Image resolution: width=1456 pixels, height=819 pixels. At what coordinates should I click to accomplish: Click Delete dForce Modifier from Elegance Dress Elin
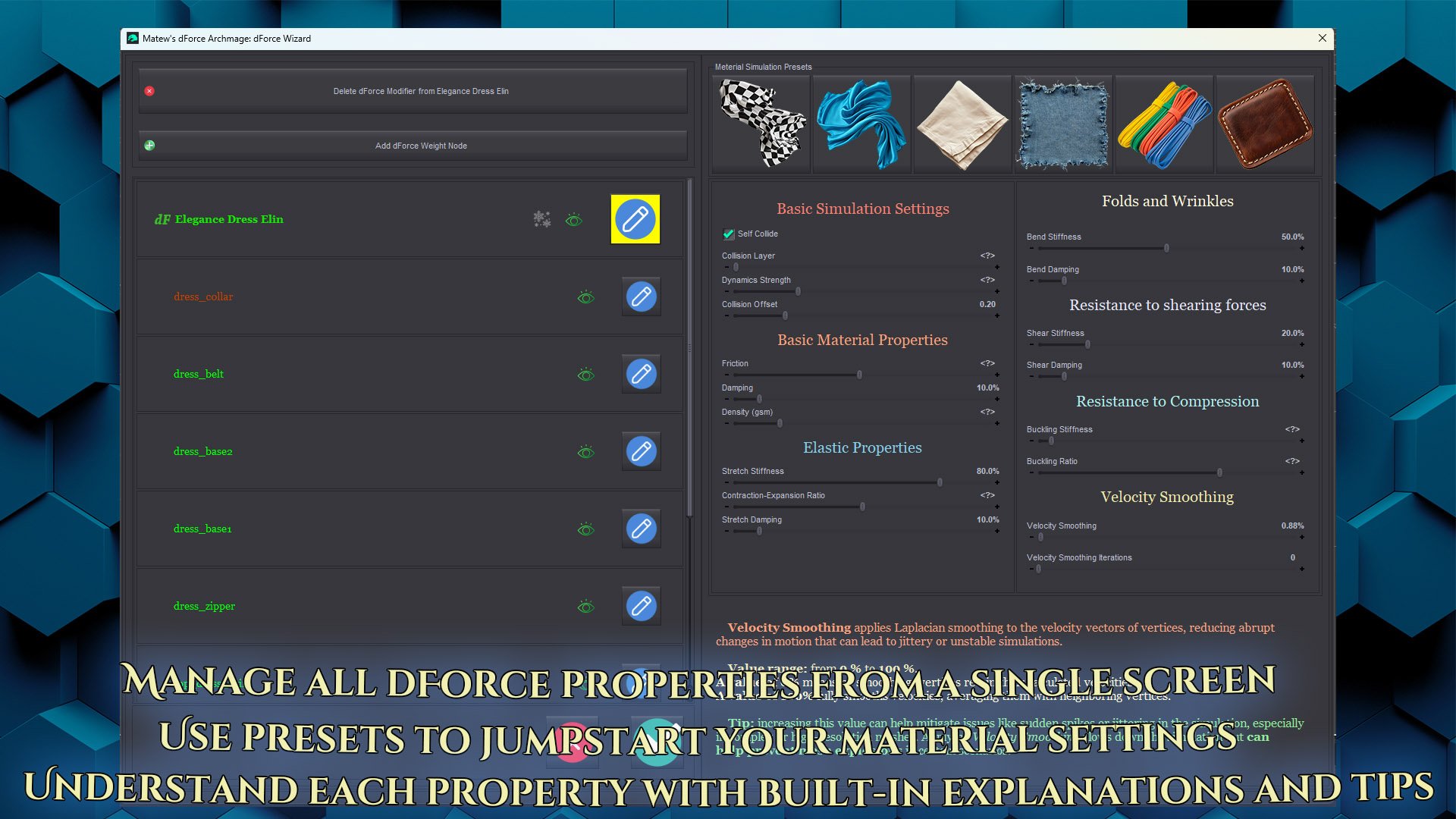coord(413,91)
